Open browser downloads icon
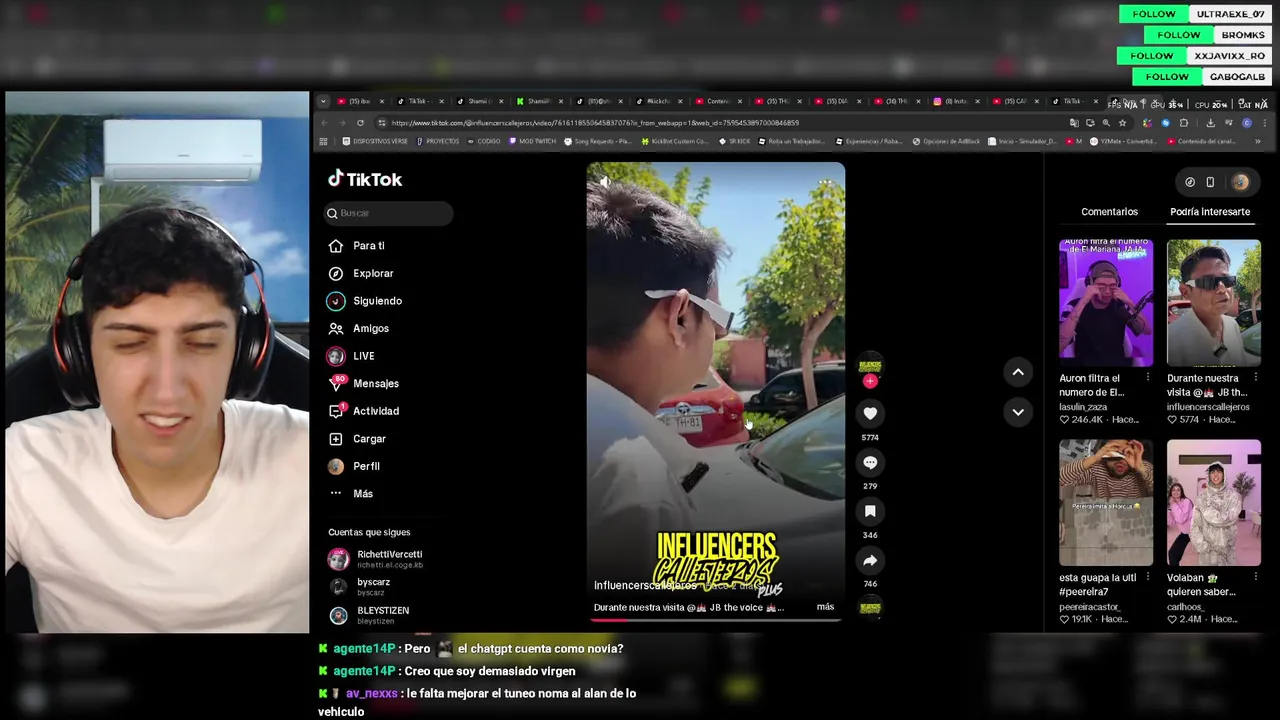 [1210, 123]
